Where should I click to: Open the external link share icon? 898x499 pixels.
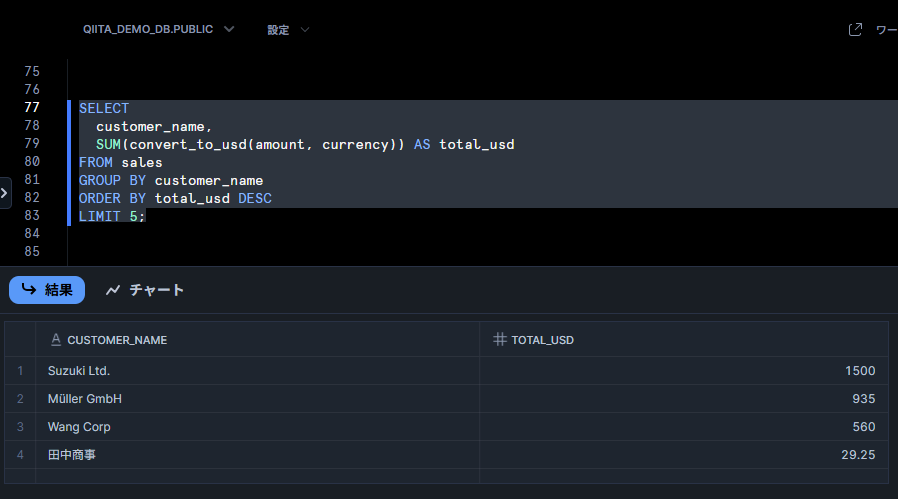(x=855, y=30)
